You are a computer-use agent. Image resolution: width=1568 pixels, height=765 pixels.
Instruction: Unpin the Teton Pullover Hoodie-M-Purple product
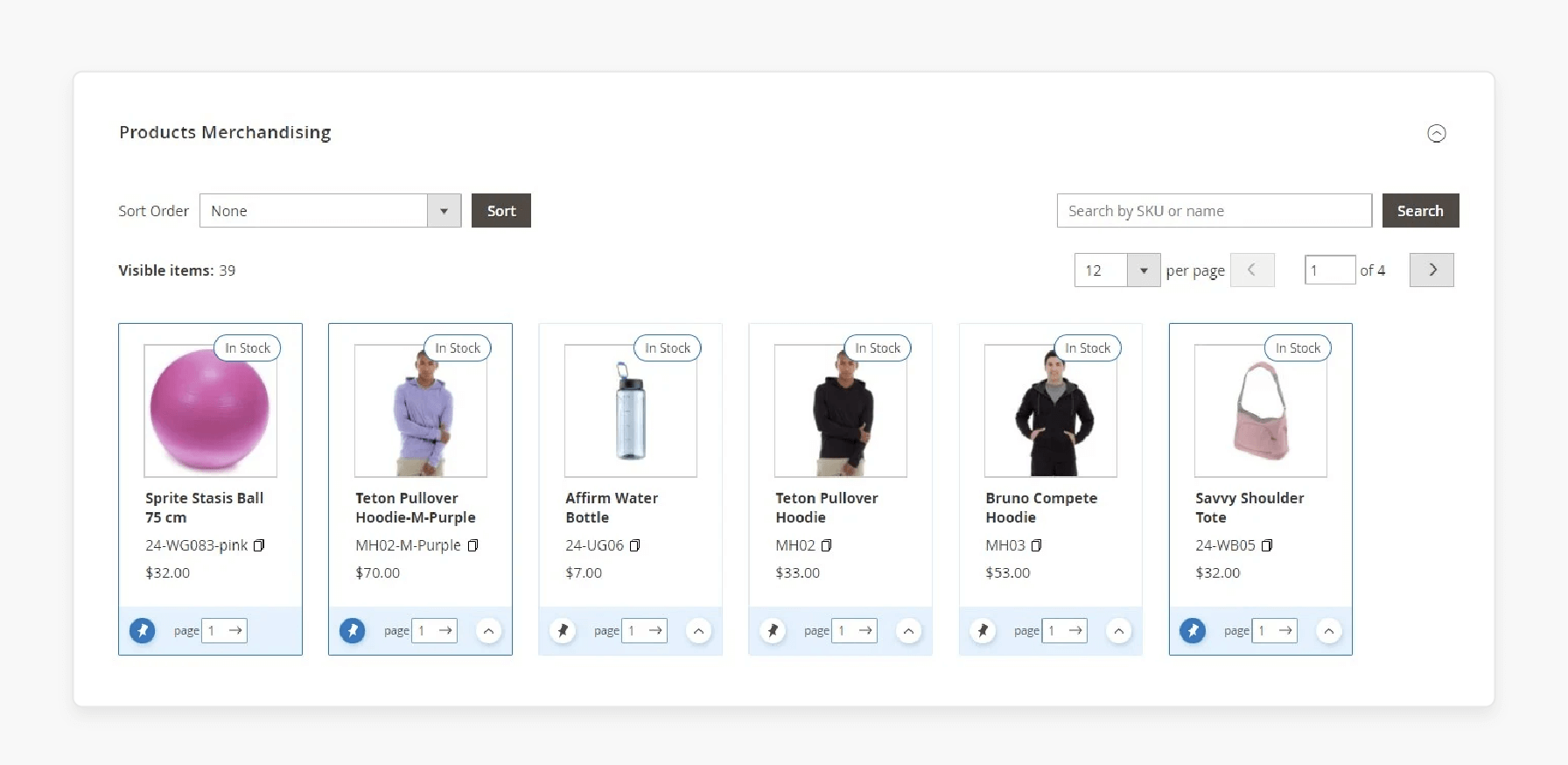click(x=353, y=630)
